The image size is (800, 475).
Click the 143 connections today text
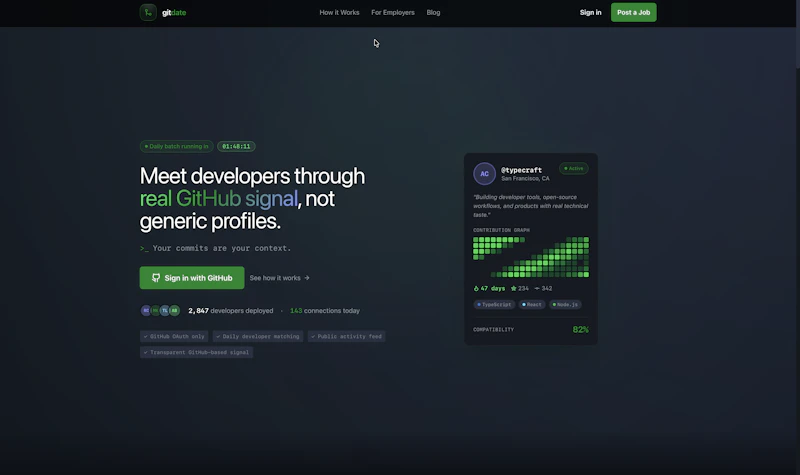(324, 311)
